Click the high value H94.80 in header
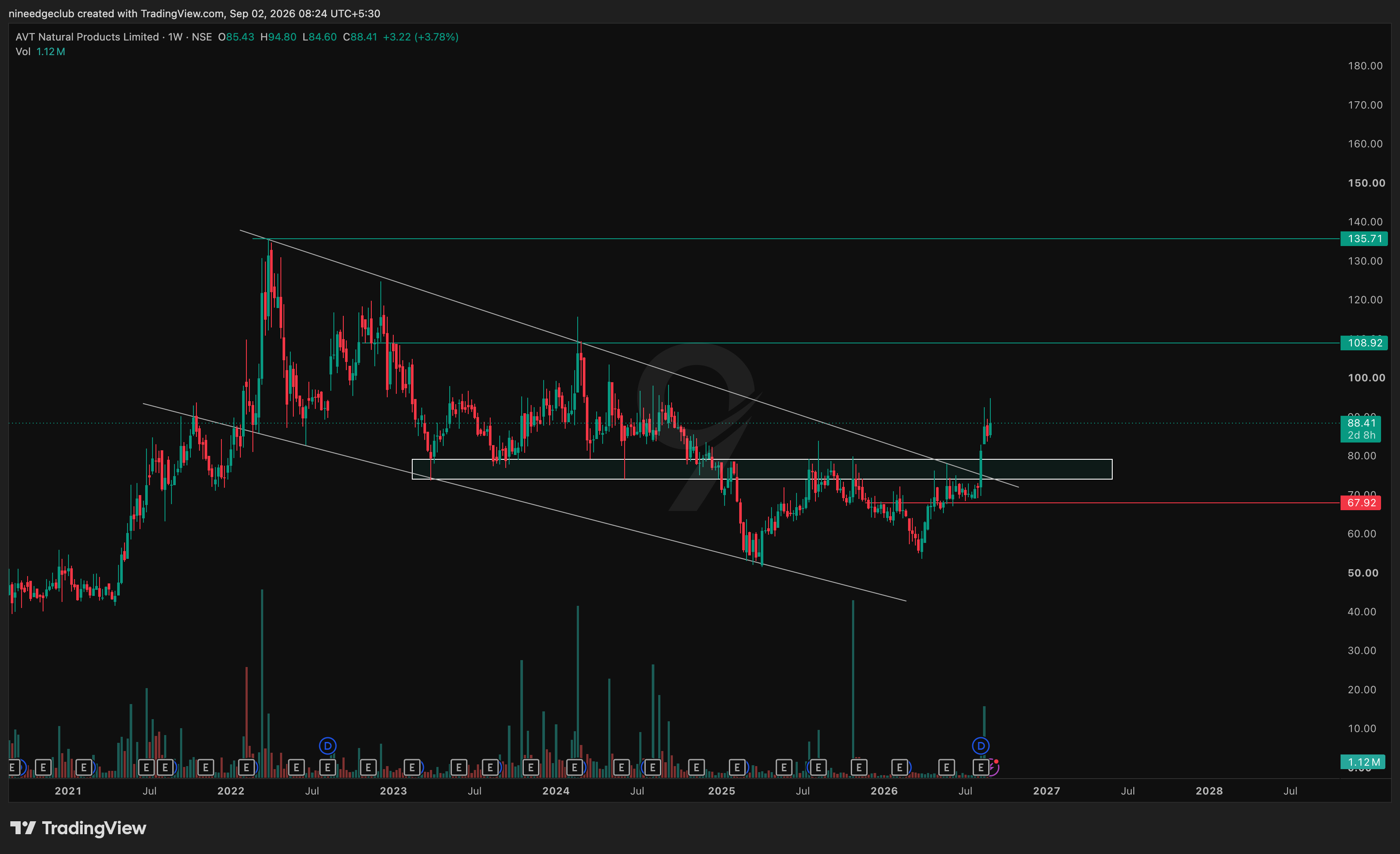Viewport: 1400px width, 854px height. pyautogui.click(x=278, y=37)
